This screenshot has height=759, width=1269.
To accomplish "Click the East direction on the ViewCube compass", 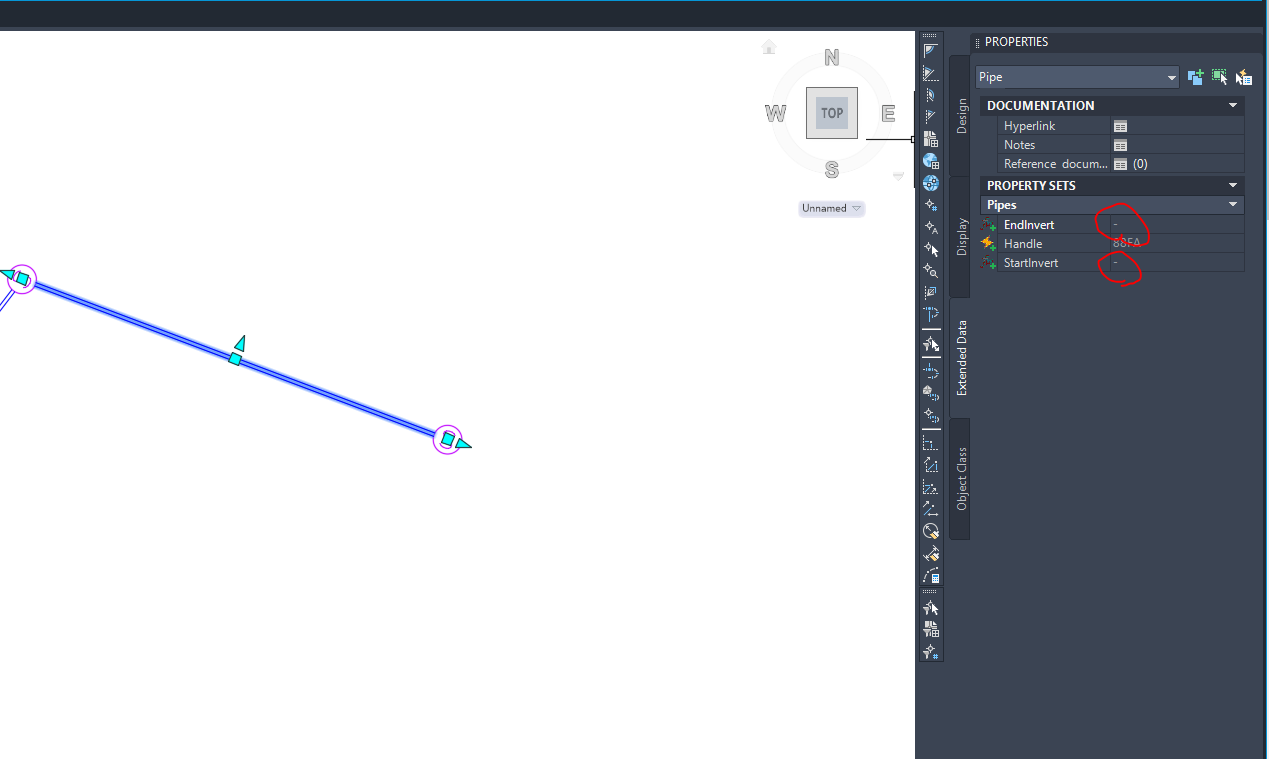I will click(x=887, y=113).
